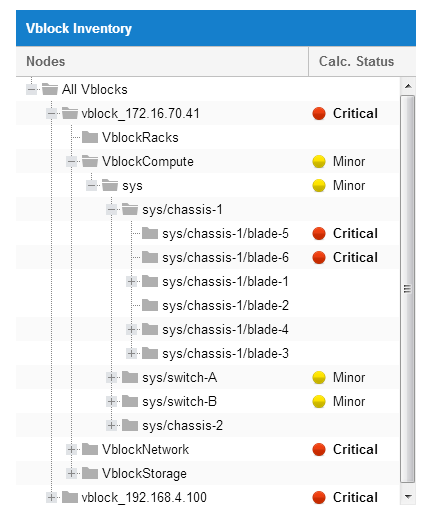
Task: Click folder icon of sys/chassis-1/blade-5
Action: (150, 233)
